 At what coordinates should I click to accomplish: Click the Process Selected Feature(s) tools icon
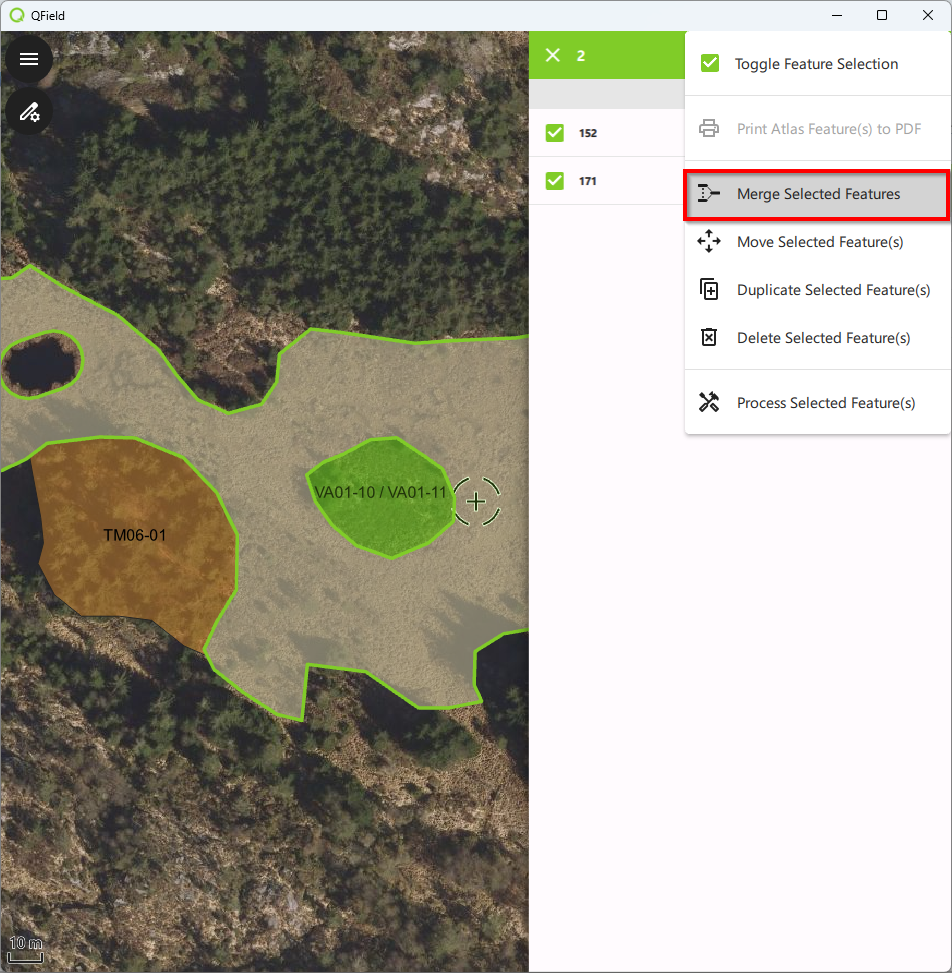[709, 403]
